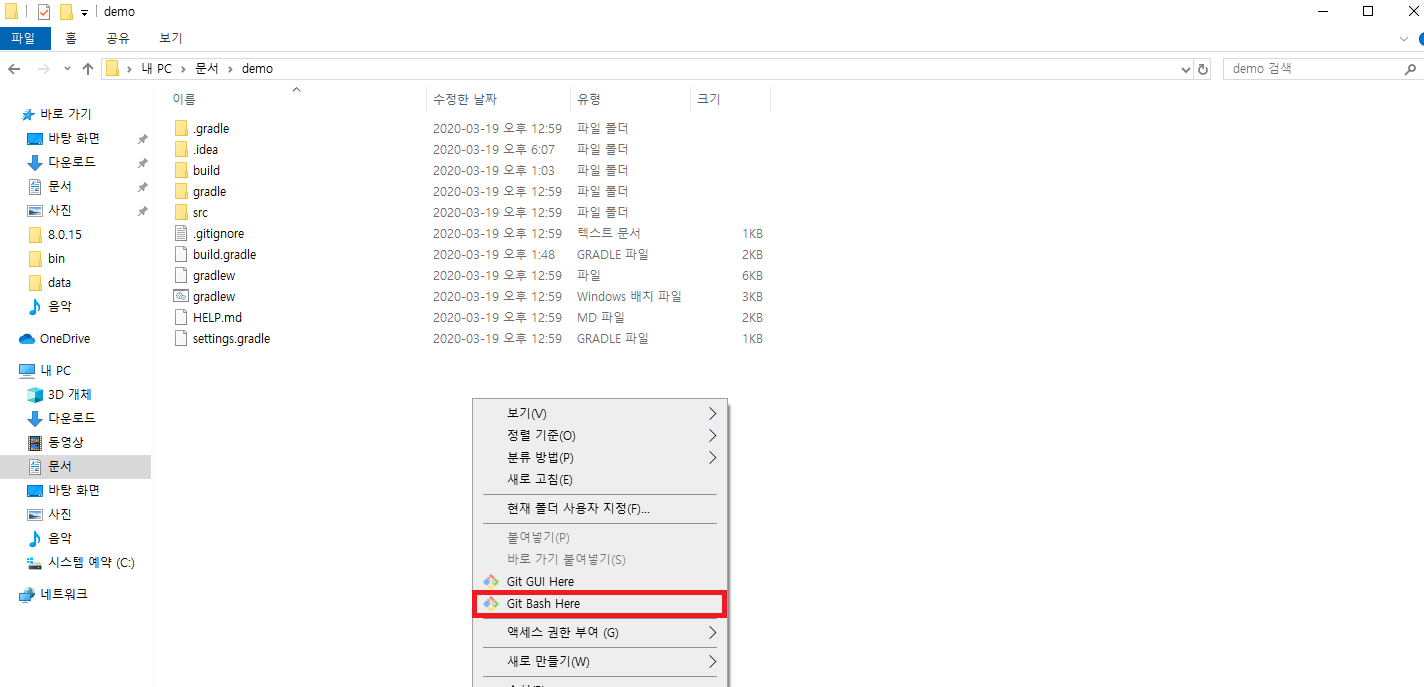This screenshot has height=687, width=1424.
Task: Open the recent locations dropdown arrow
Action: point(67,69)
